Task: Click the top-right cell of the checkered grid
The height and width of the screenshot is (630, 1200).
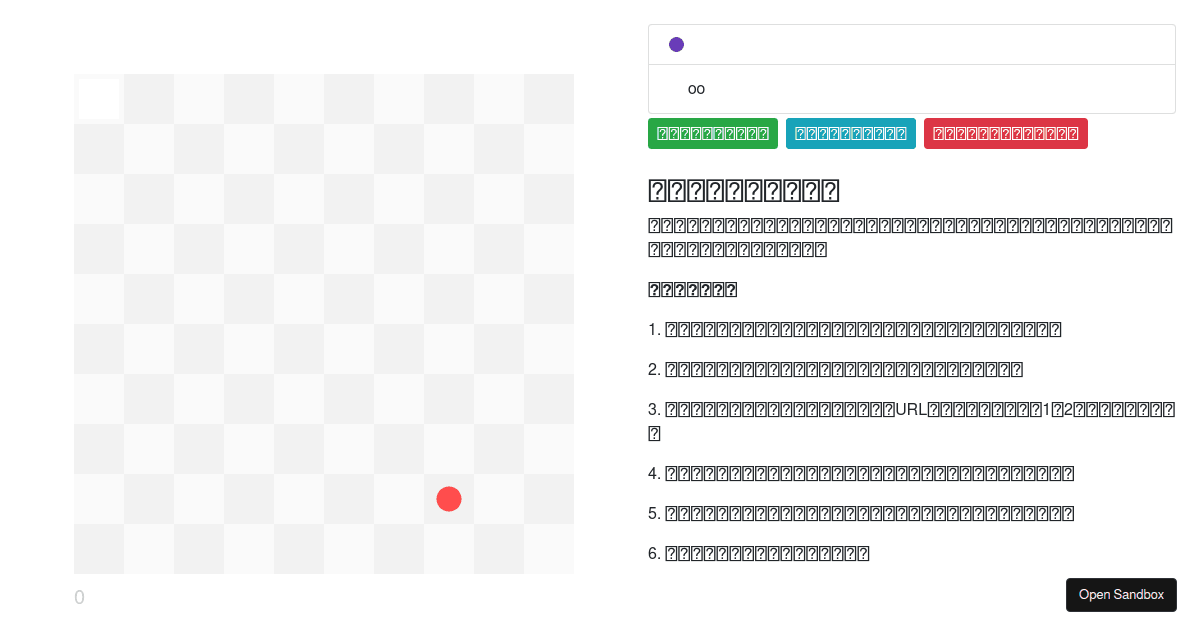Action: [x=548, y=98]
